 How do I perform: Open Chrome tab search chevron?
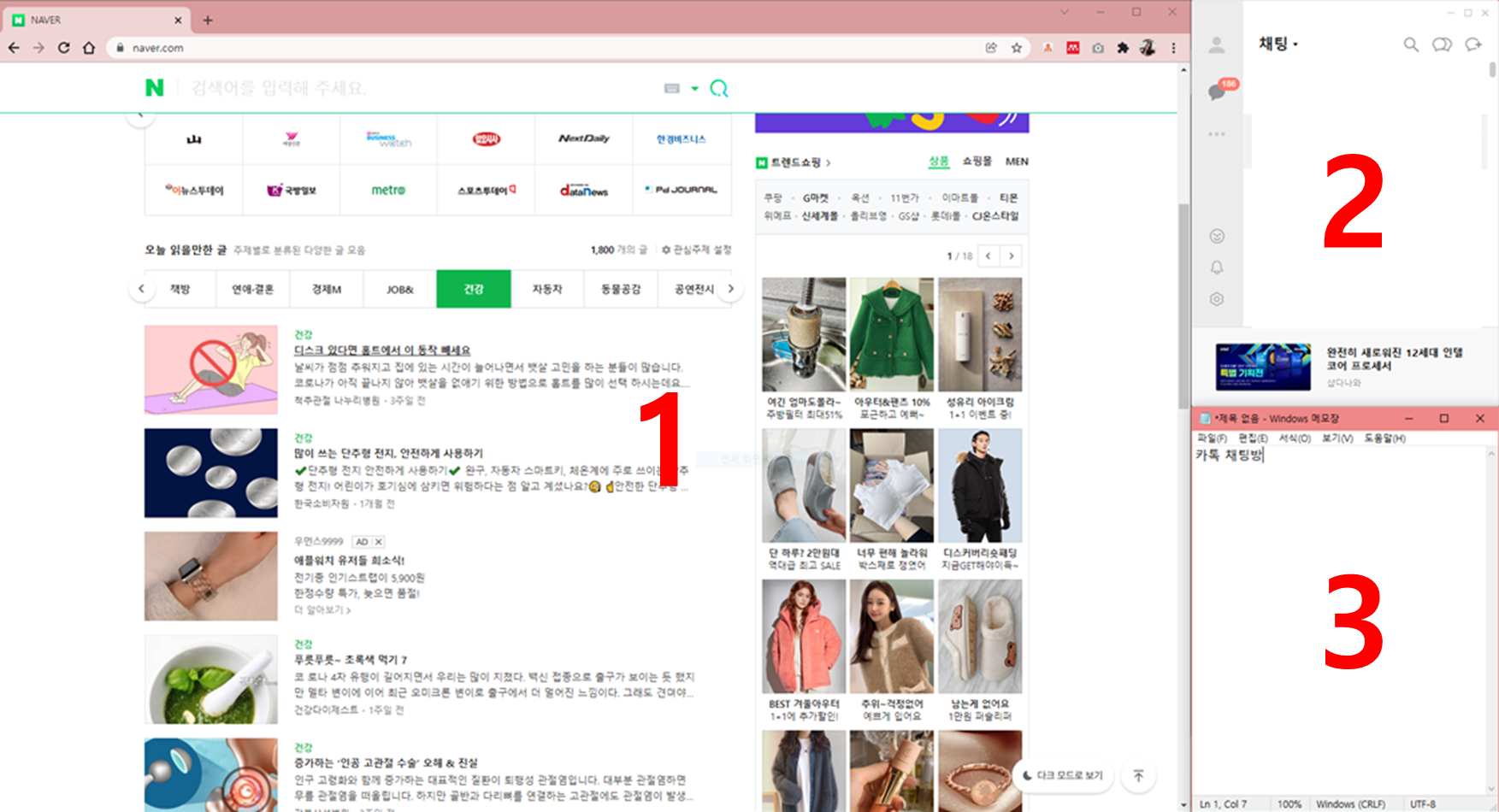pos(1065,12)
